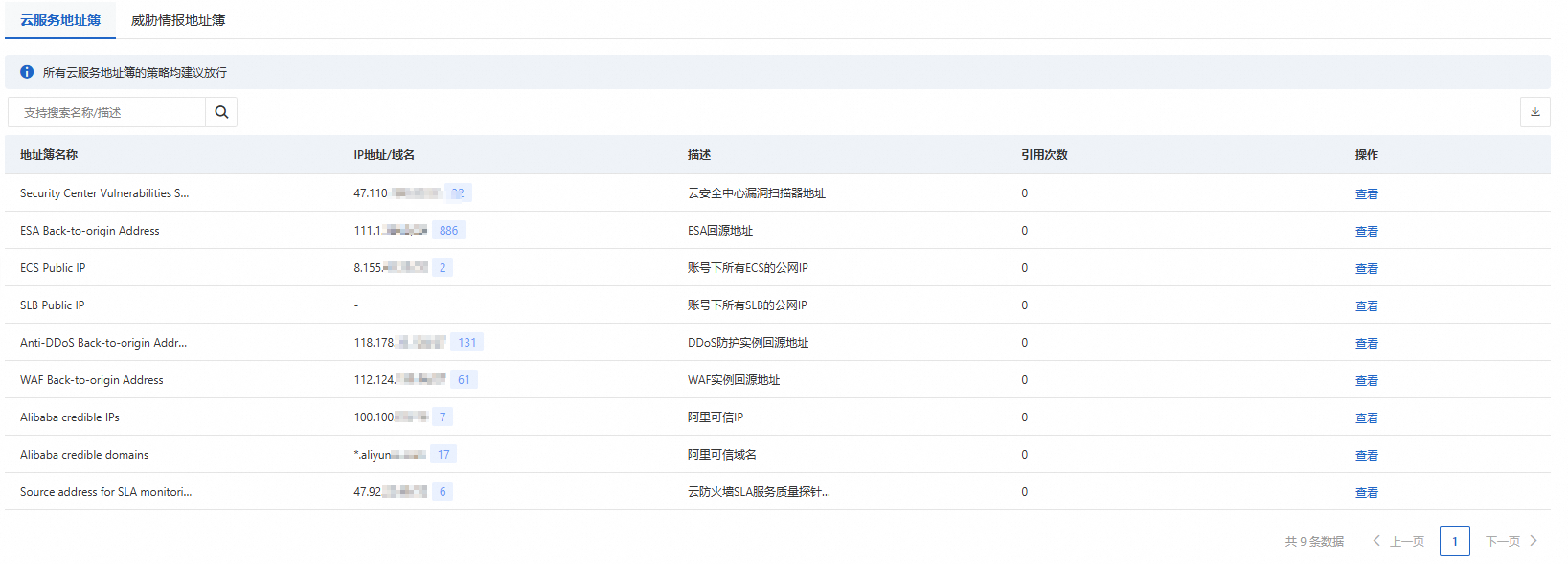This screenshot has height=564, width=1568.
Task: Click Alibaba credible IPs name
Action: click(x=70, y=417)
